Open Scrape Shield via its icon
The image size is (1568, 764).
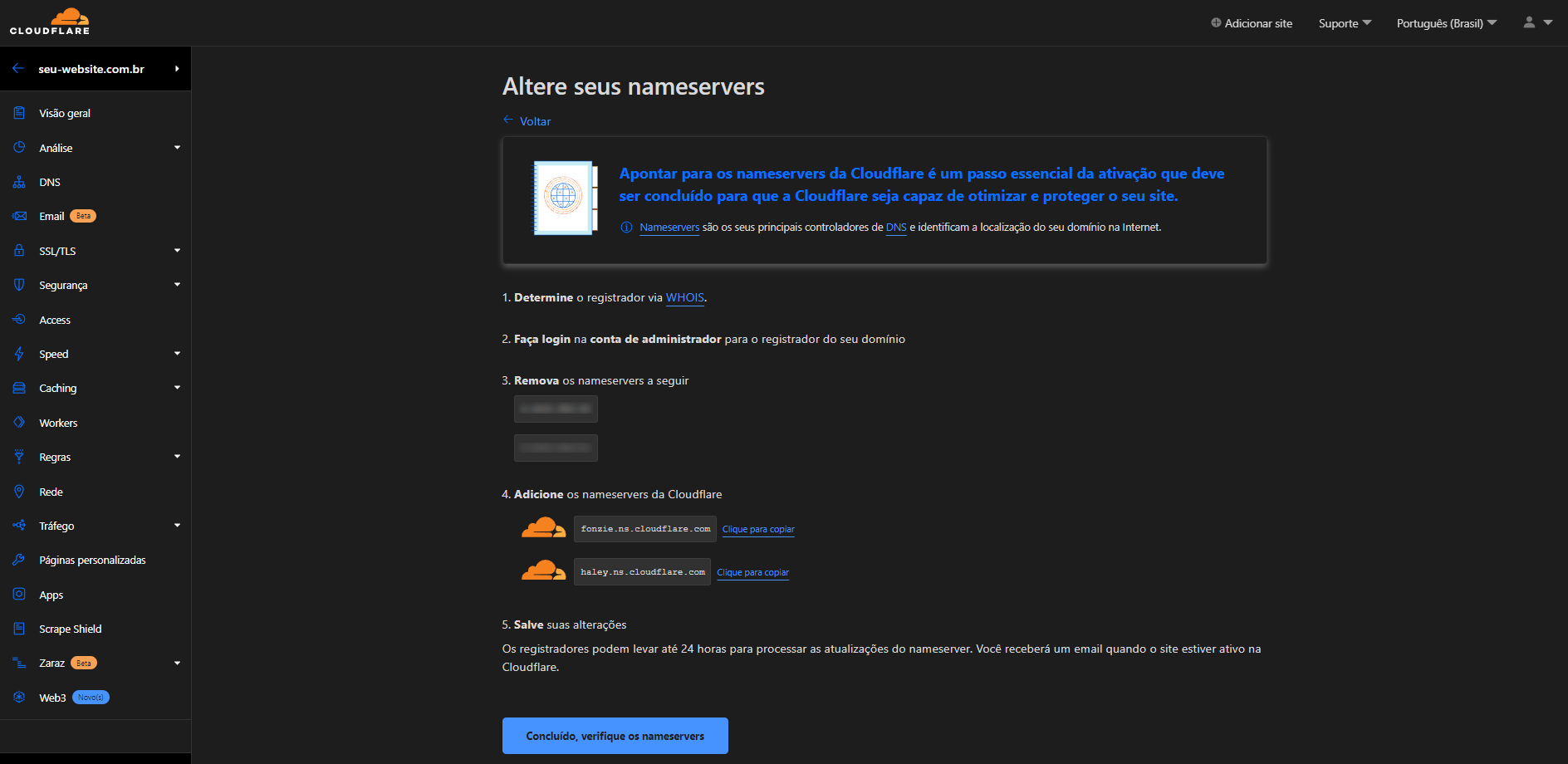pyautogui.click(x=19, y=629)
